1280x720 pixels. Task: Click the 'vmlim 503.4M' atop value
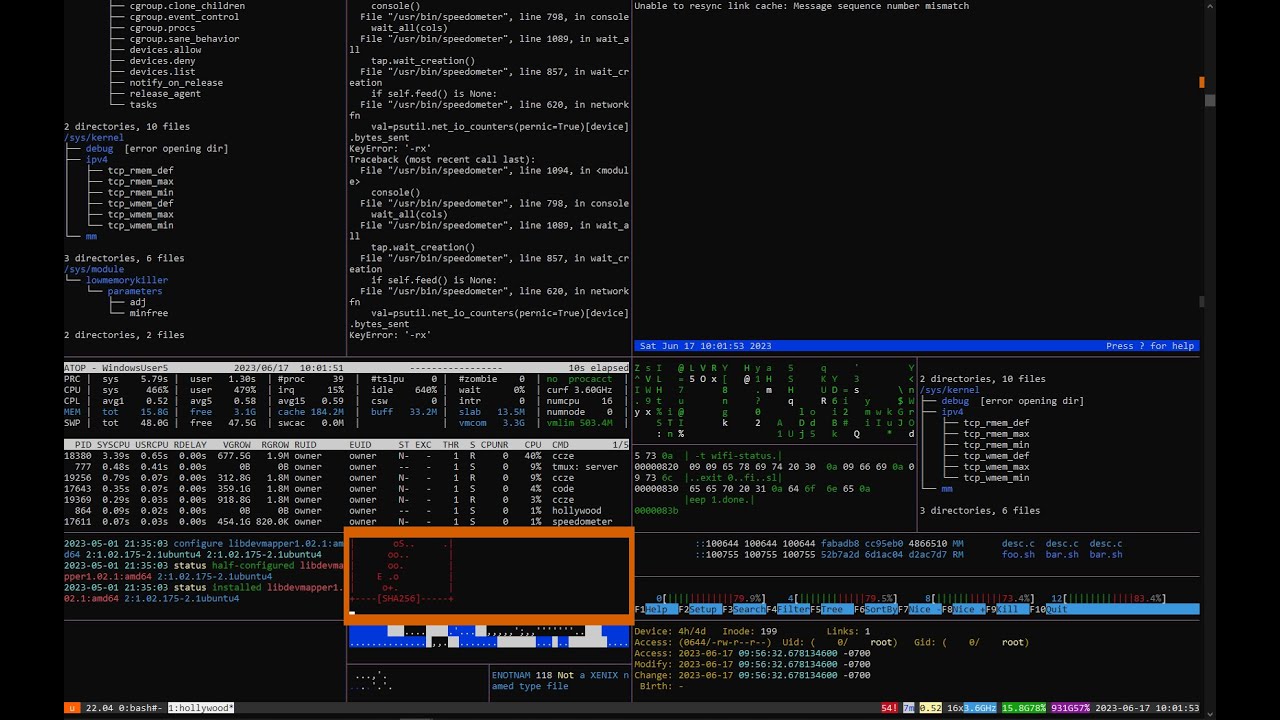tap(579, 423)
